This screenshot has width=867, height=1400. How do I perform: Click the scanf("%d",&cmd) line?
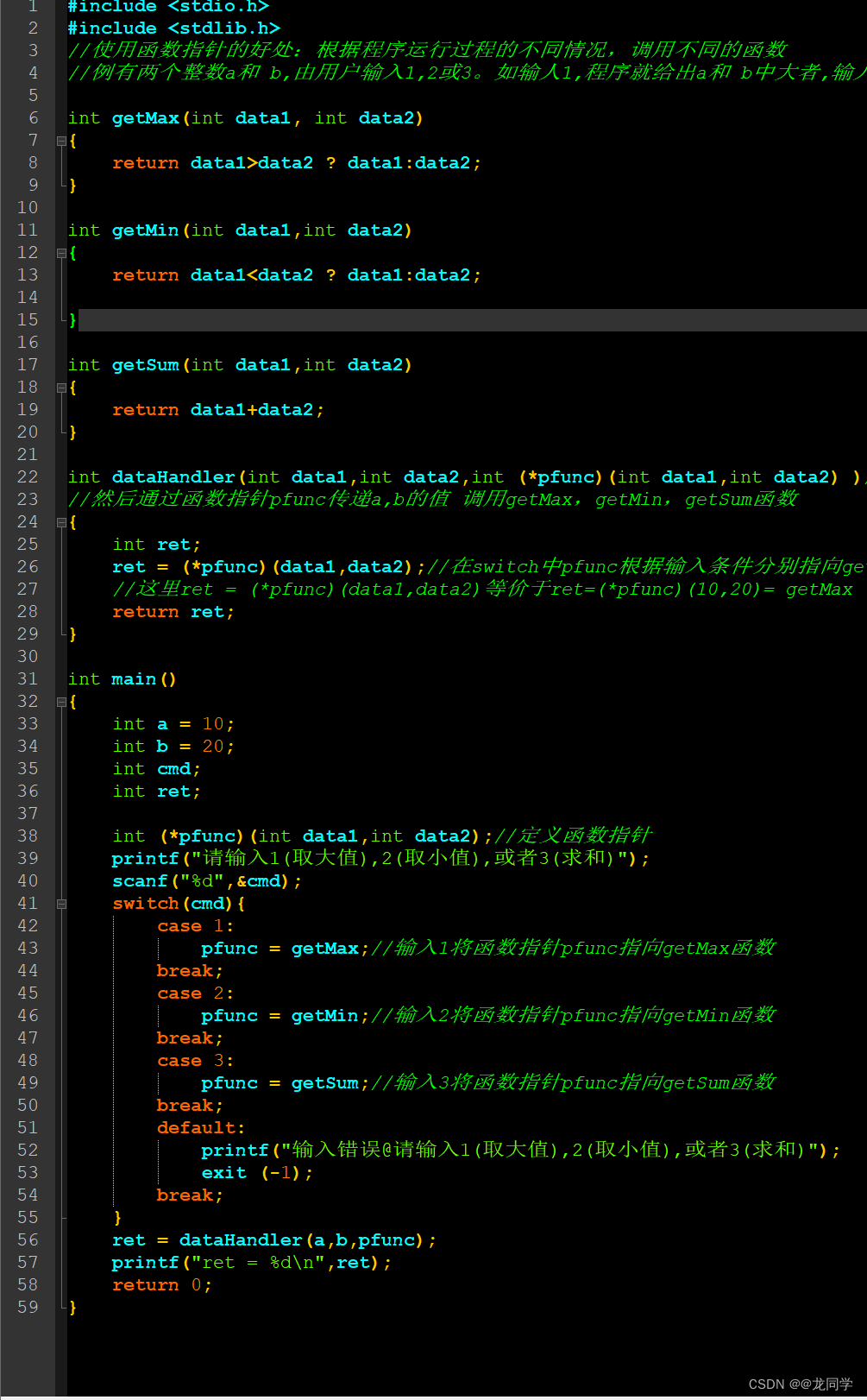click(207, 881)
